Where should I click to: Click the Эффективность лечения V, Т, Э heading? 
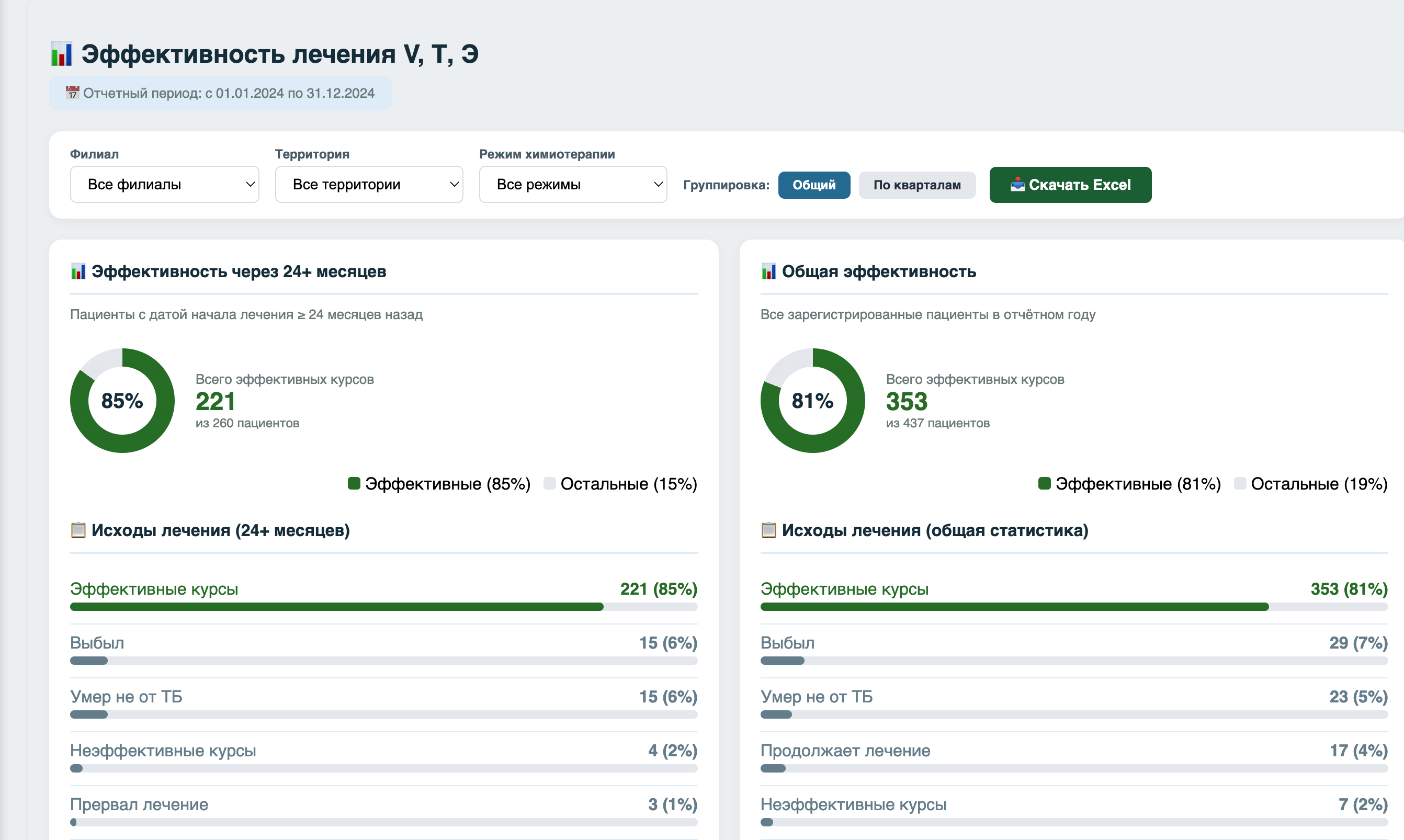pos(280,54)
